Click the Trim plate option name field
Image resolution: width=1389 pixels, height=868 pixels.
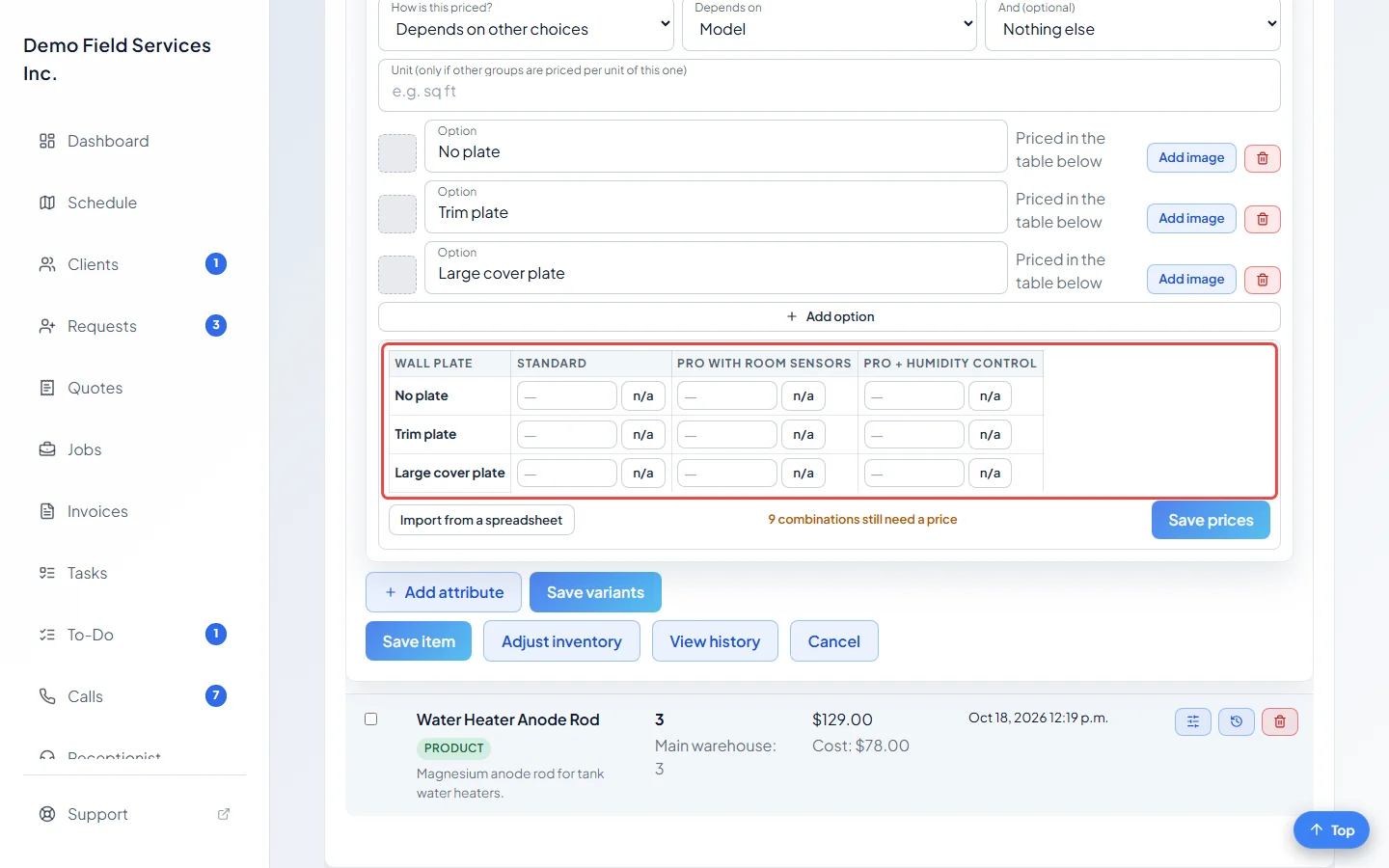716,207
